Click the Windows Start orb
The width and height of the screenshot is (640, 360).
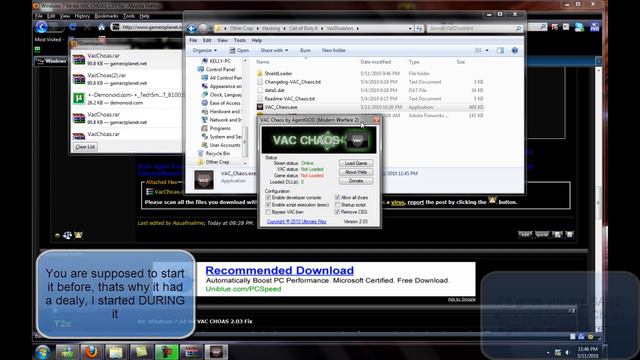click(x=42, y=352)
